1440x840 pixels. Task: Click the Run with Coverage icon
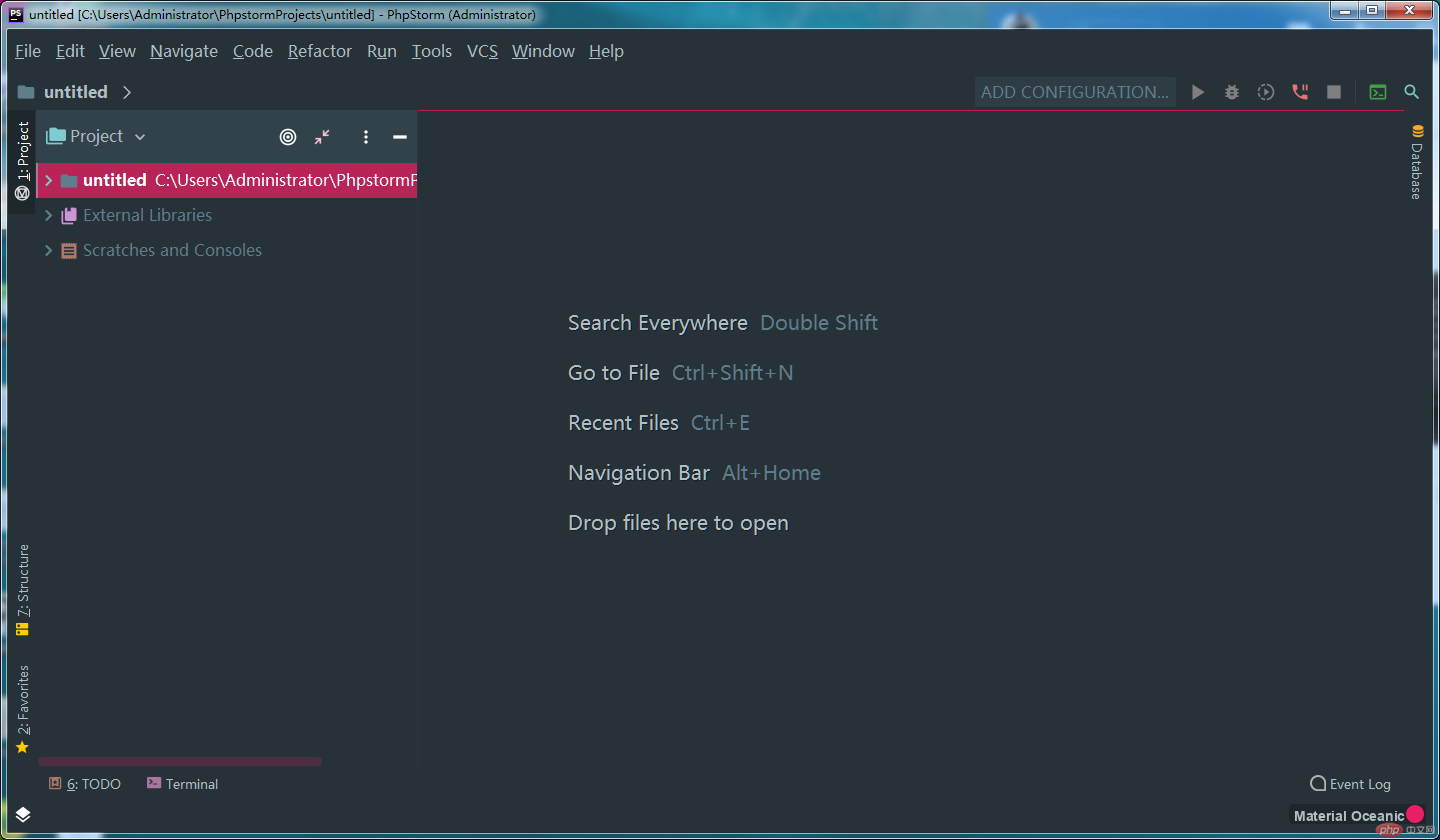point(1266,92)
